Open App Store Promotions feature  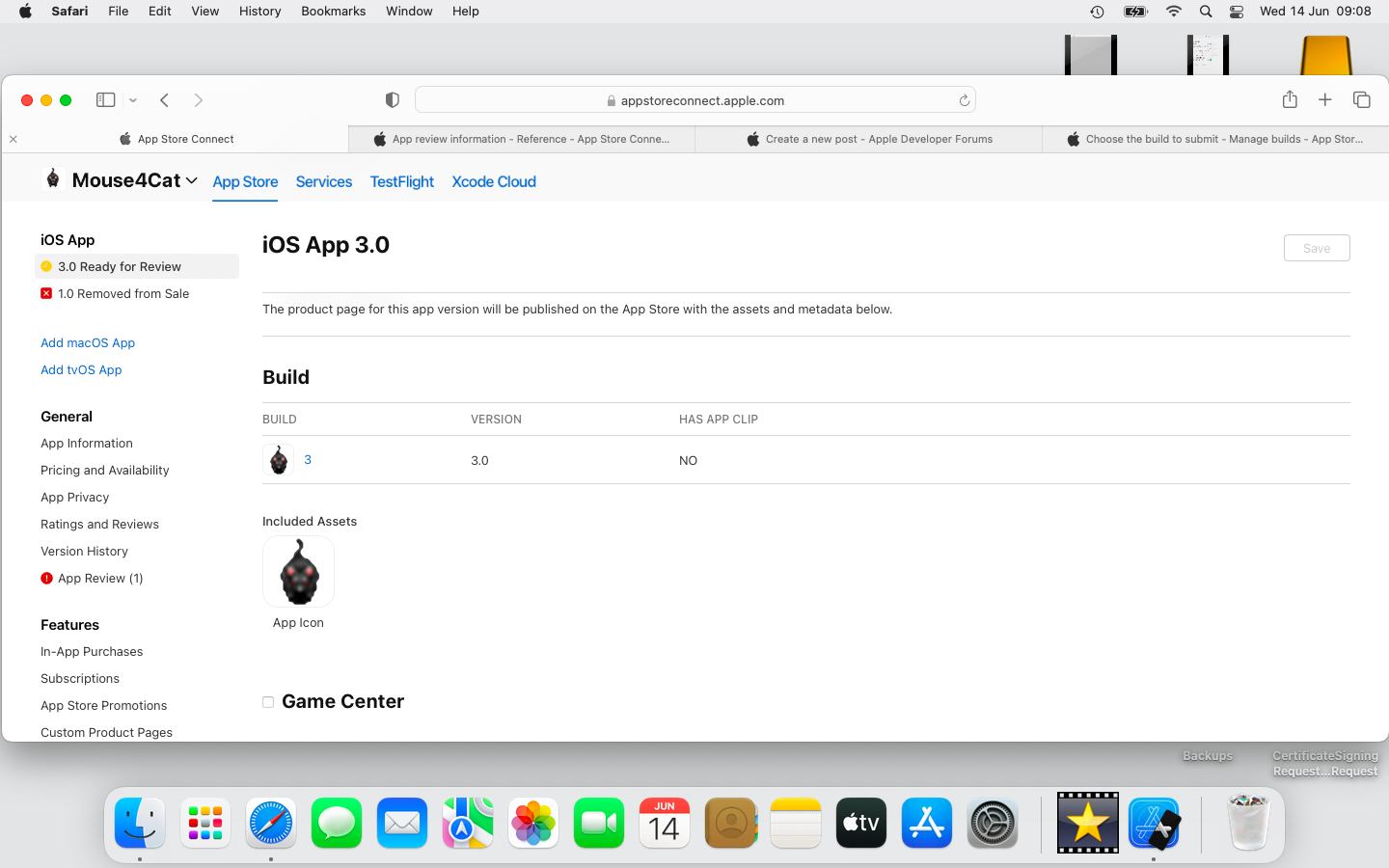pos(104,705)
